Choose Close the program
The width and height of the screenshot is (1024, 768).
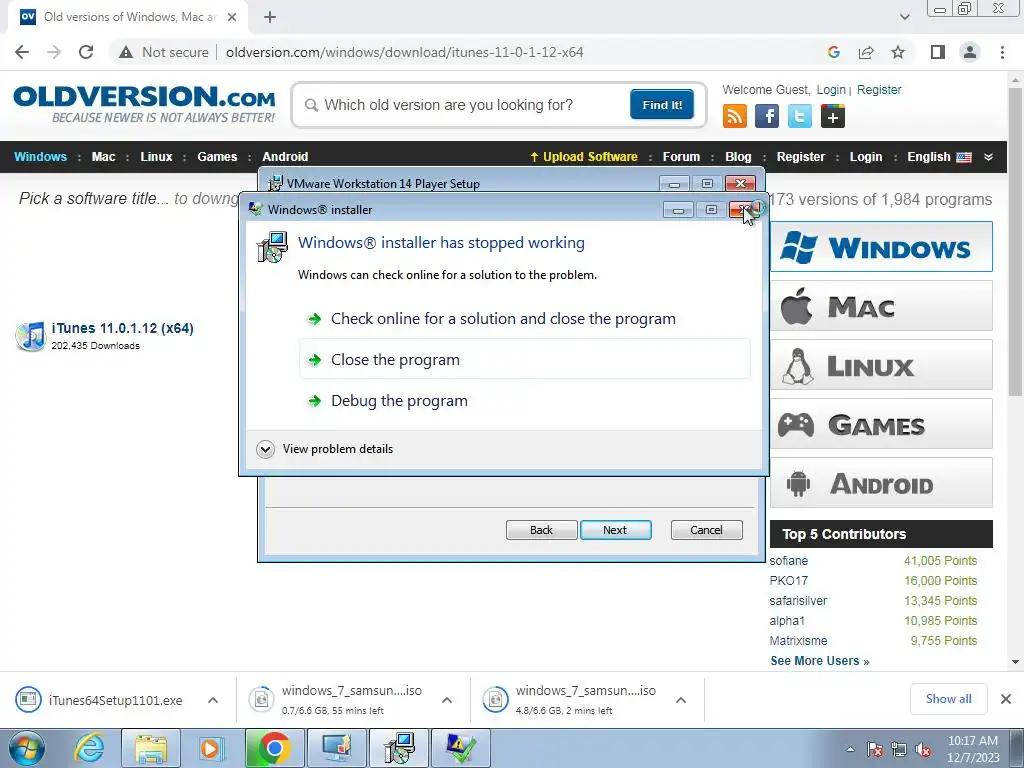tap(524, 359)
